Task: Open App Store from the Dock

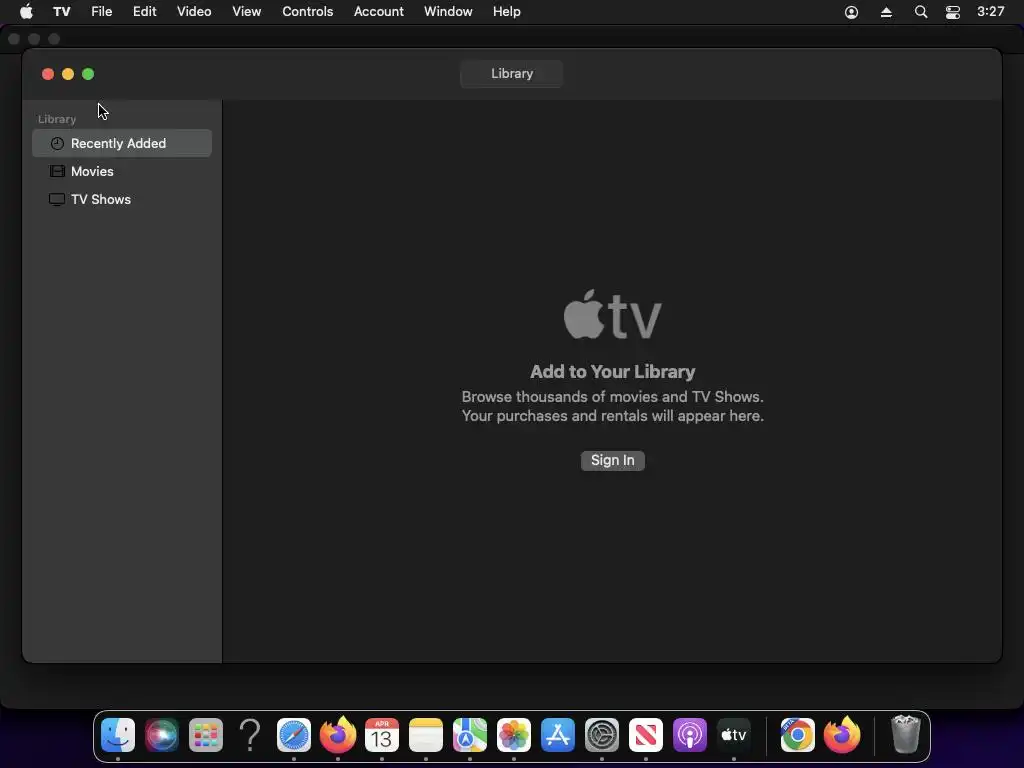Action: click(x=558, y=735)
